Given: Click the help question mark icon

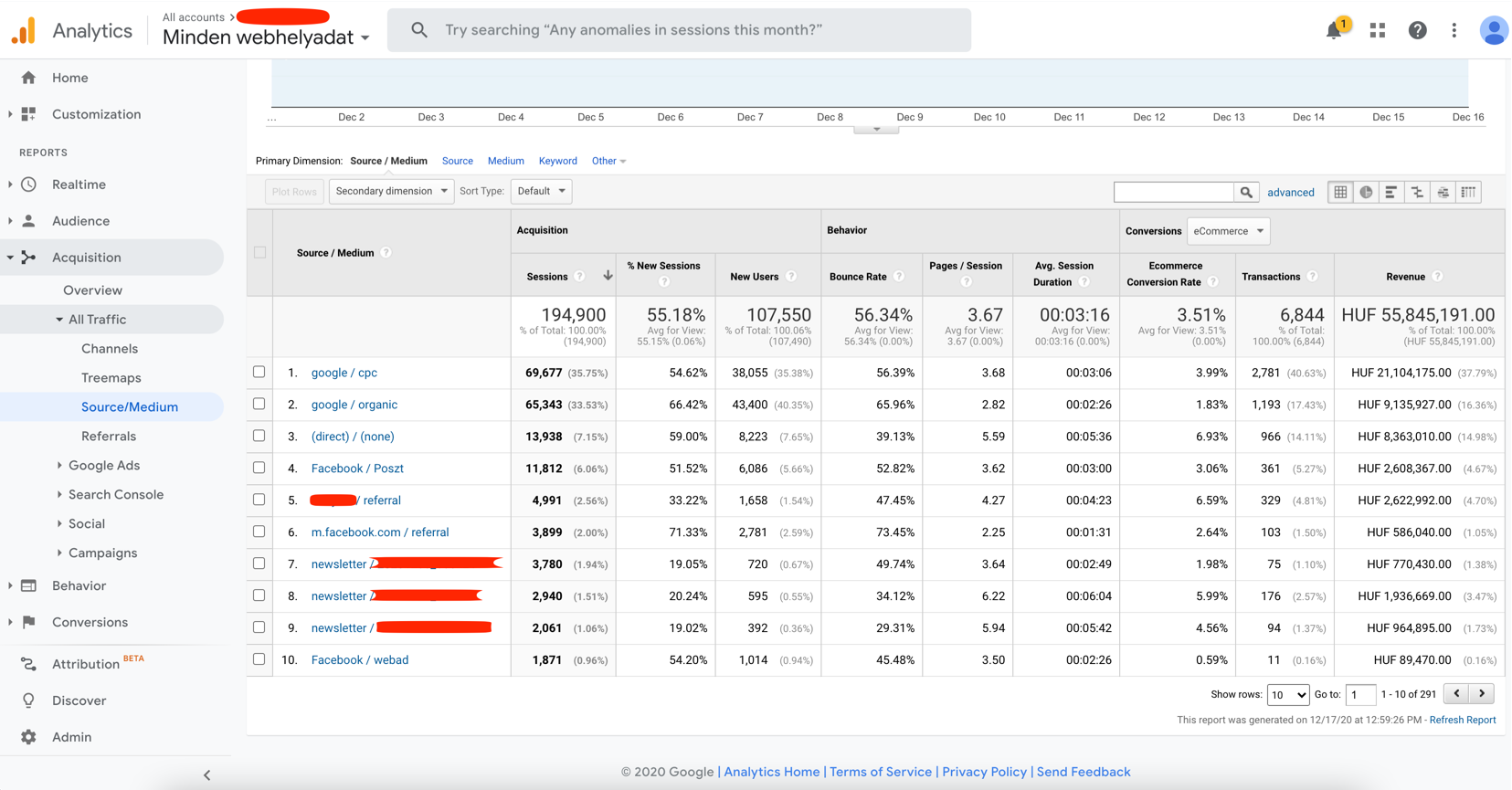Looking at the screenshot, I should [x=1417, y=30].
